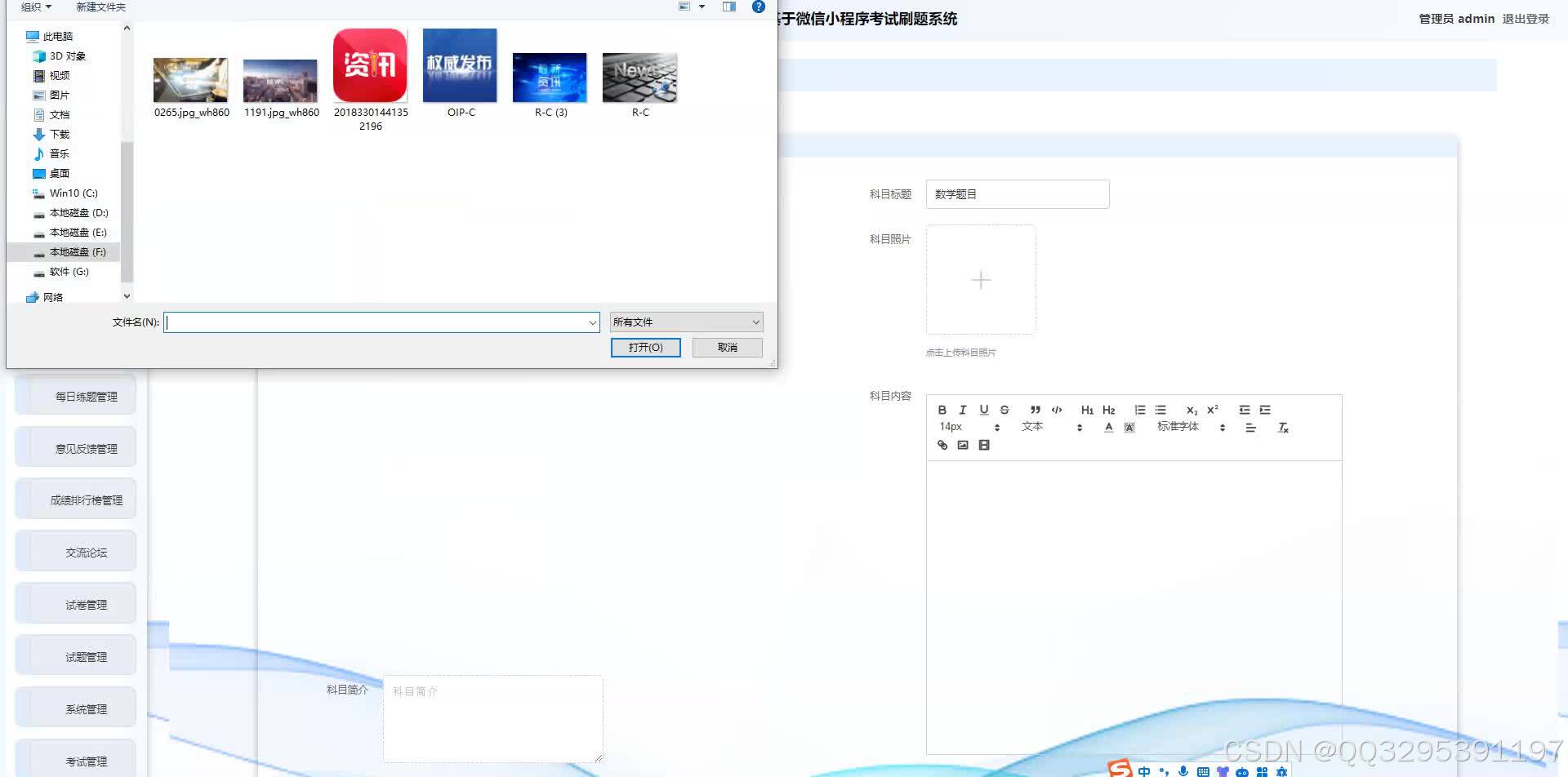Screen dimensions: 1568x777
Task: Expand the 文件名 input history dropdown
Action: pyautogui.click(x=593, y=322)
